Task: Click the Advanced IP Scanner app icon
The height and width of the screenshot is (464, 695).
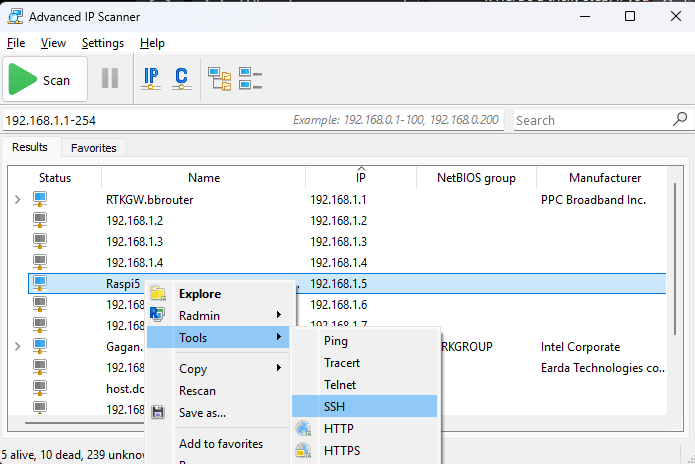Action: coord(15,16)
